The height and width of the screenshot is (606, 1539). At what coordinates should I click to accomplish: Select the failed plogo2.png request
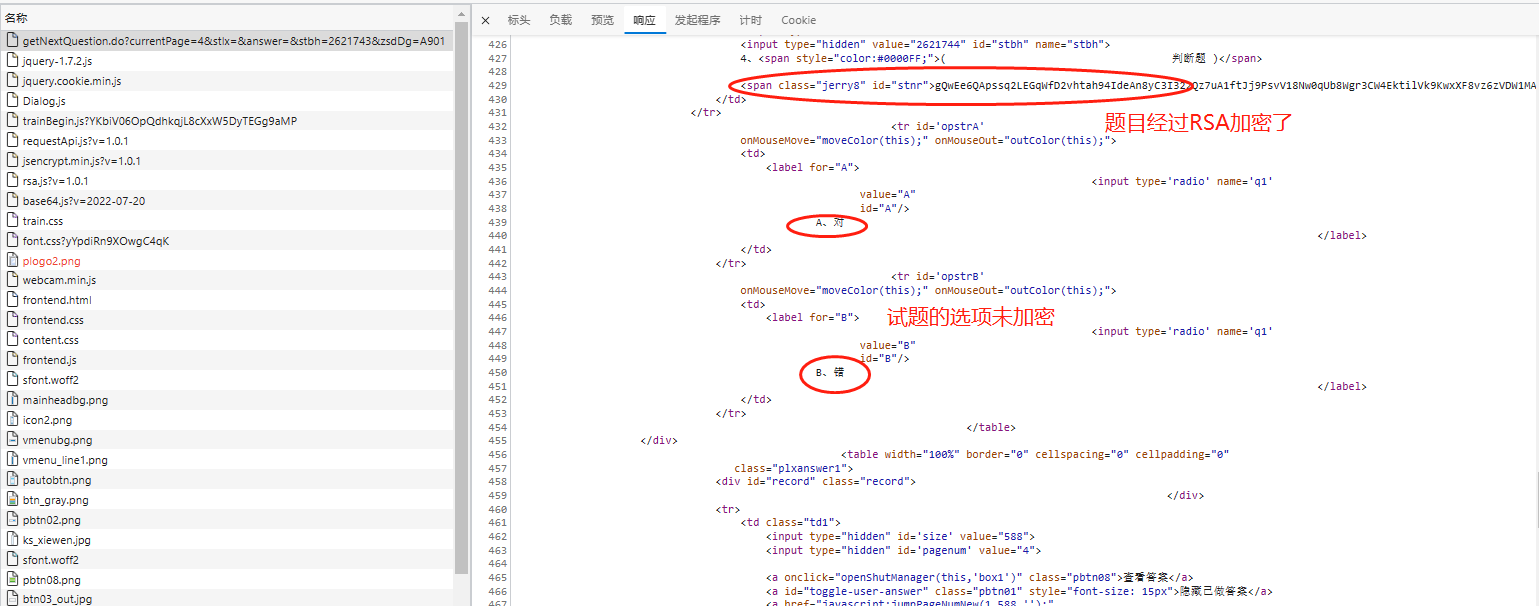(51, 261)
